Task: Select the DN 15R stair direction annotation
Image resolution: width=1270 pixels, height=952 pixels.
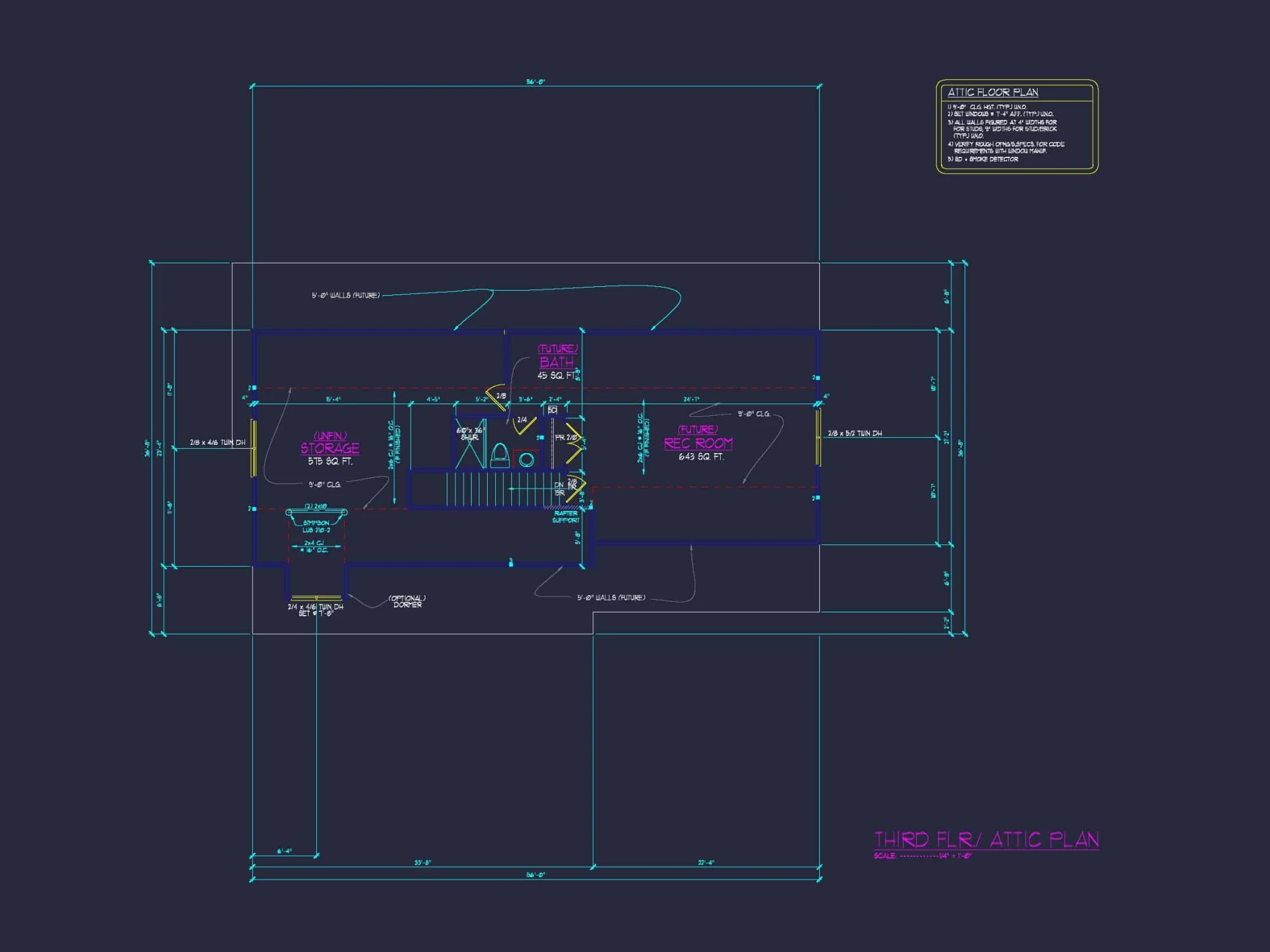Action: (x=560, y=489)
